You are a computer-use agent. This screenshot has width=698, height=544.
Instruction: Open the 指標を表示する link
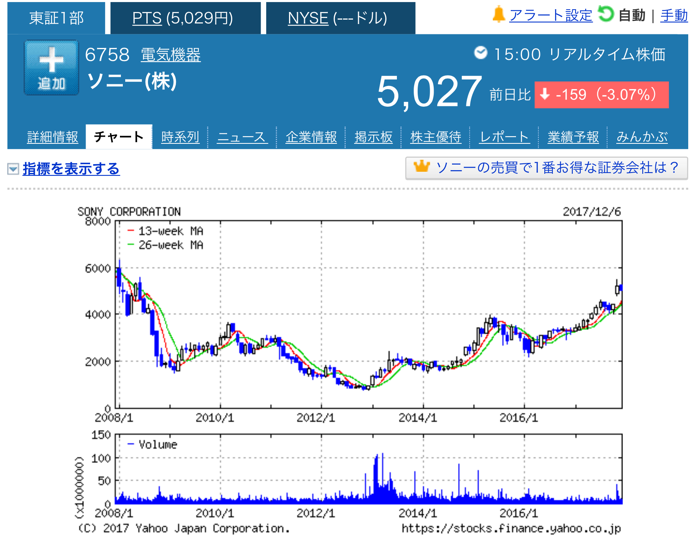pyautogui.click(x=71, y=169)
